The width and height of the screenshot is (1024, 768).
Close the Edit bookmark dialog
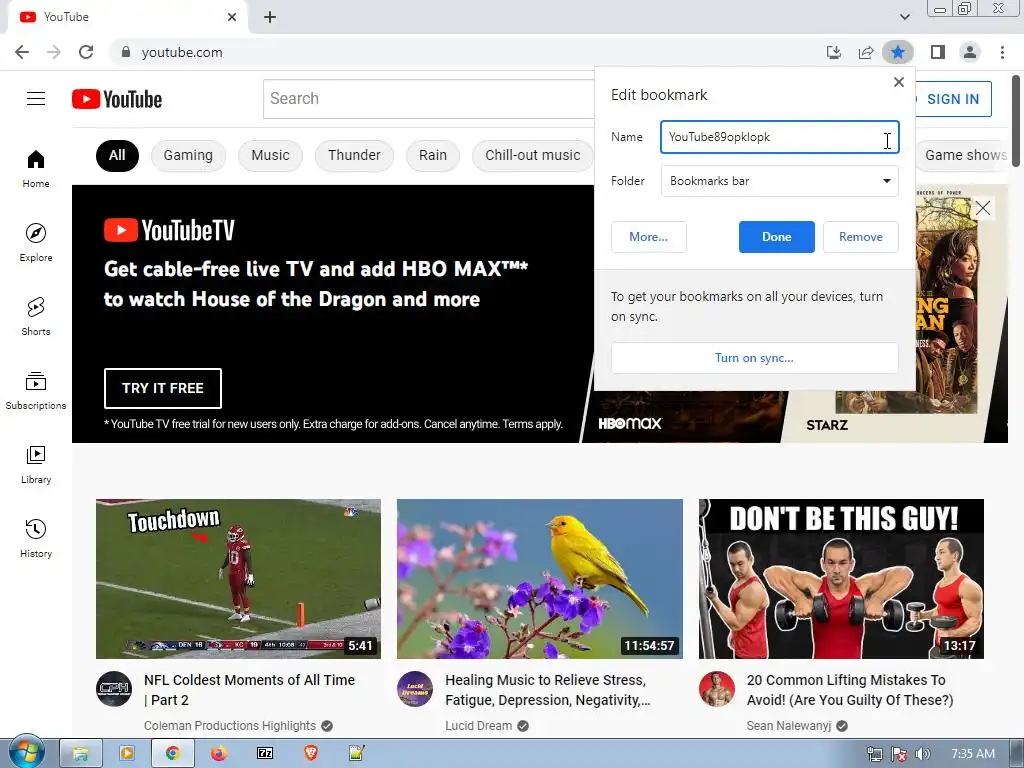click(x=899, y=82)
